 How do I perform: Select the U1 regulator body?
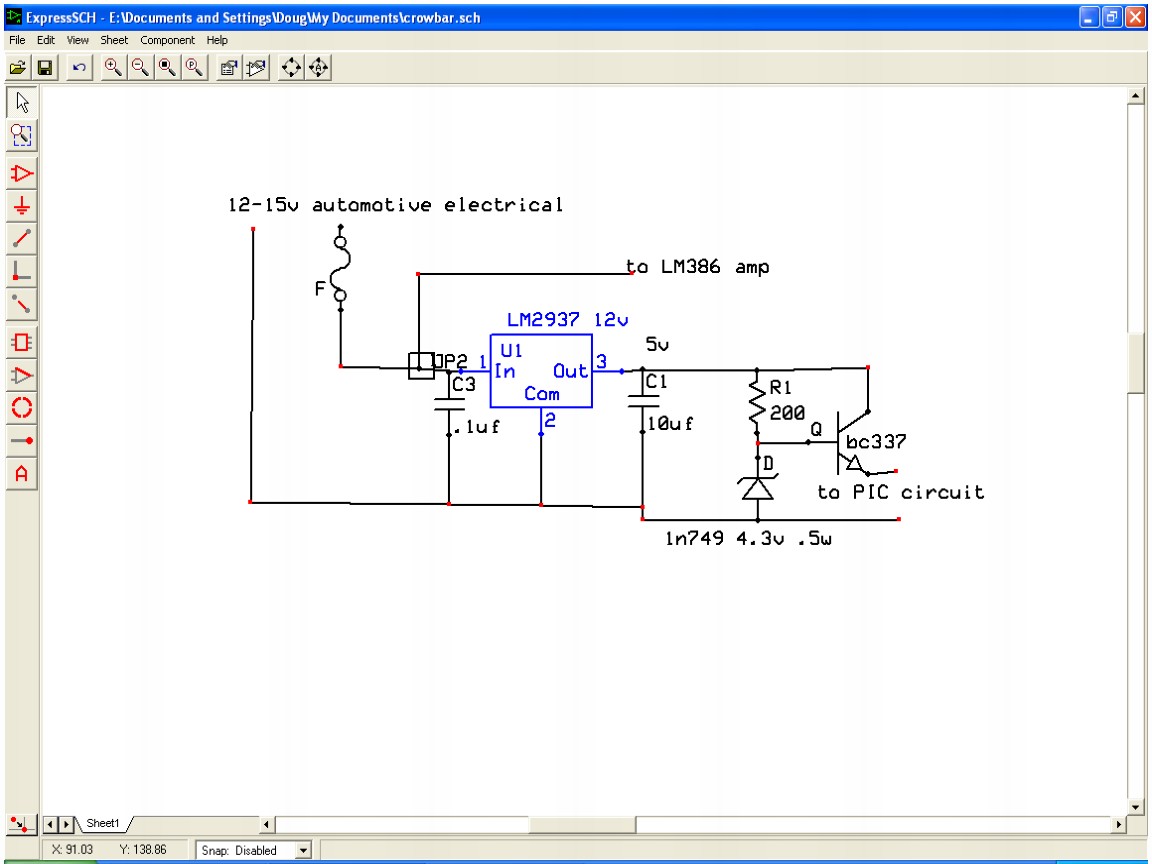click(541, 370)
